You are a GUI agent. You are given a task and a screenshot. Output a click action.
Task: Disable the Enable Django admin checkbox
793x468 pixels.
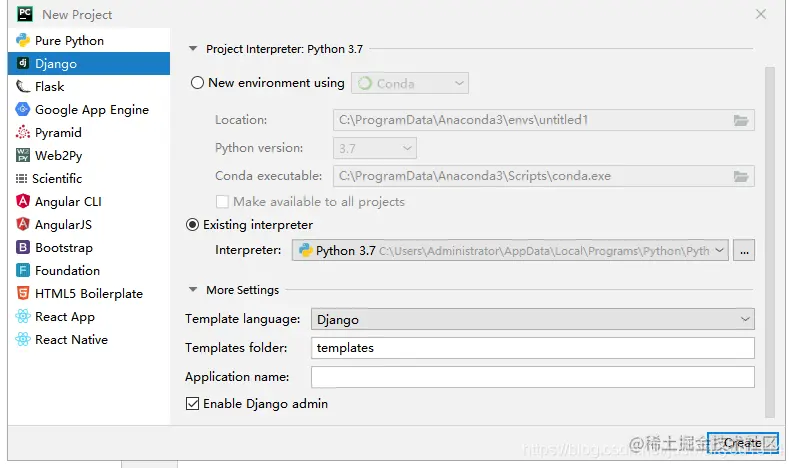[193, 404]
